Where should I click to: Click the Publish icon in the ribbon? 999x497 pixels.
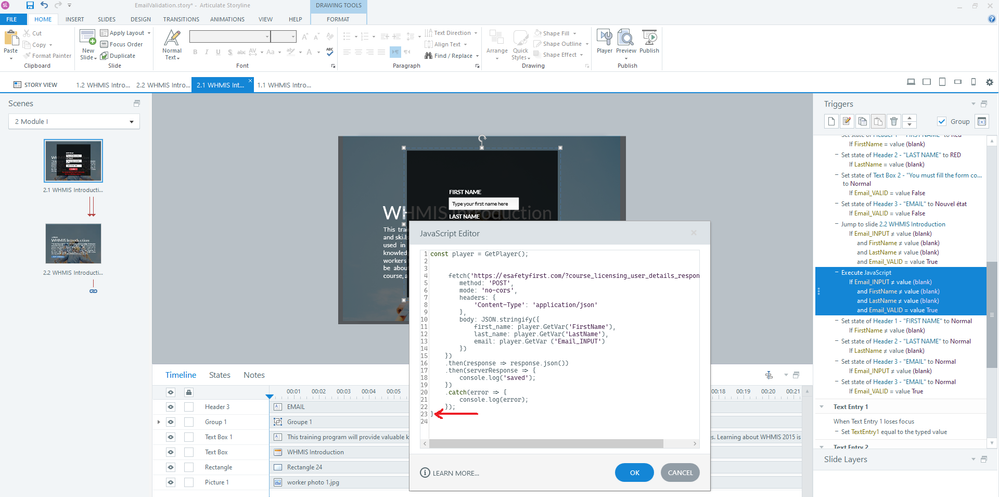[650, 42]
